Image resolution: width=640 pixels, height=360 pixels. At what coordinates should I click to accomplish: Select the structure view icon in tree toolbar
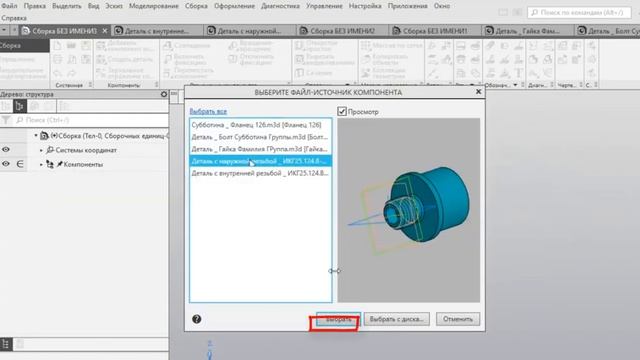[19, 107]
